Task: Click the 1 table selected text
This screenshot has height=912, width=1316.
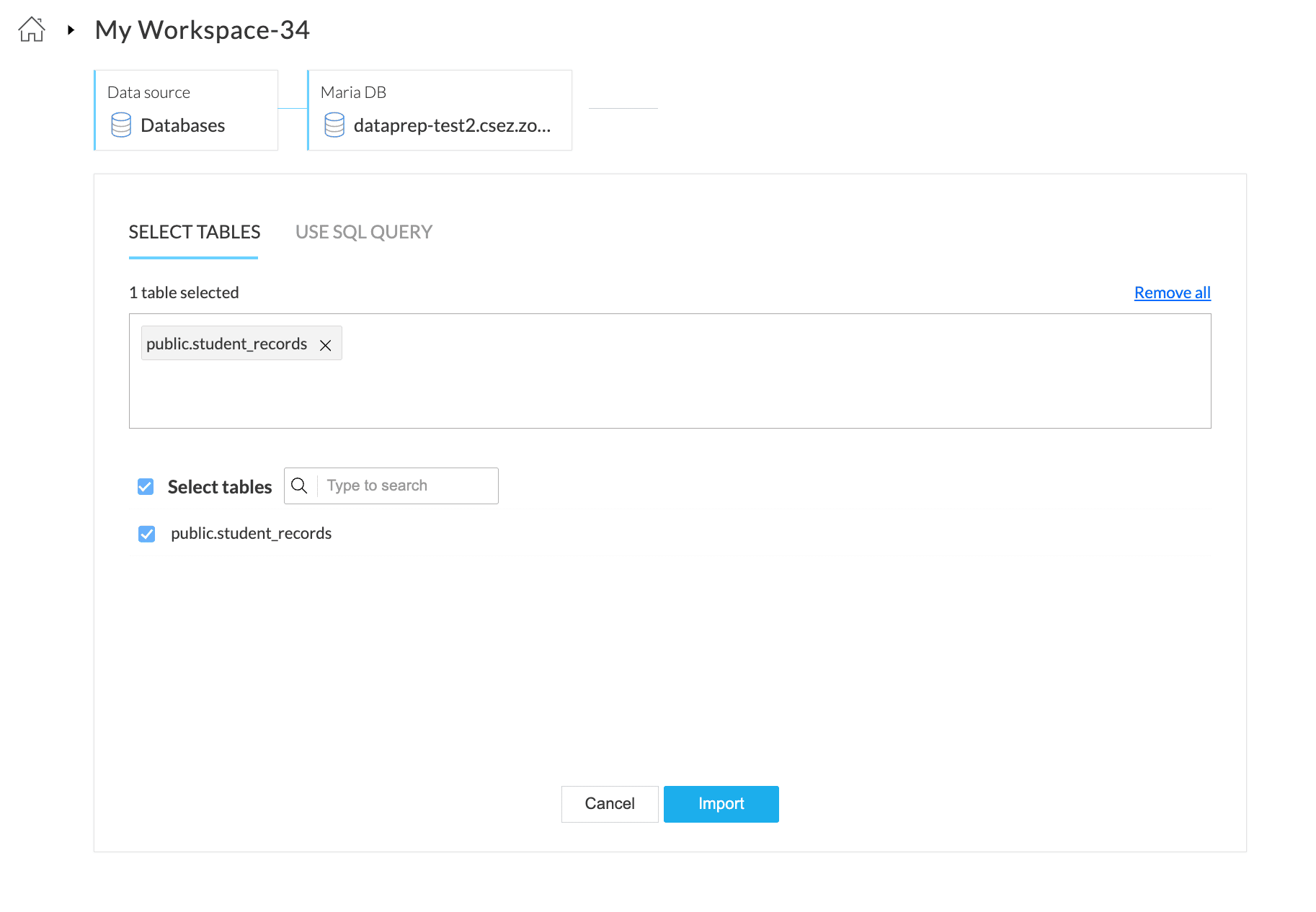Action: click(184, 292)
